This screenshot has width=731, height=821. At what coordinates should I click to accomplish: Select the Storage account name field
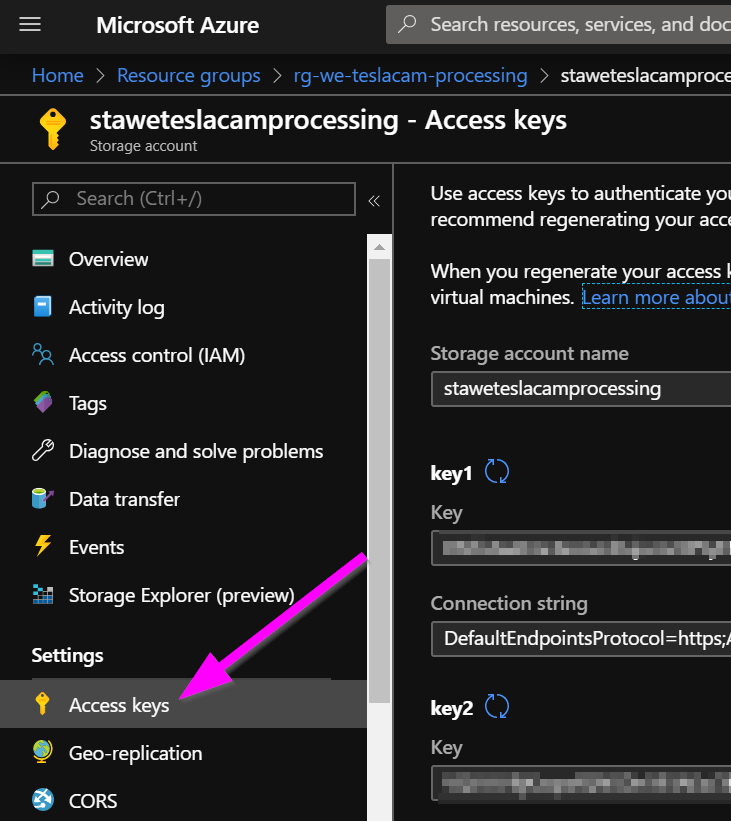click(x=581, y=389)
